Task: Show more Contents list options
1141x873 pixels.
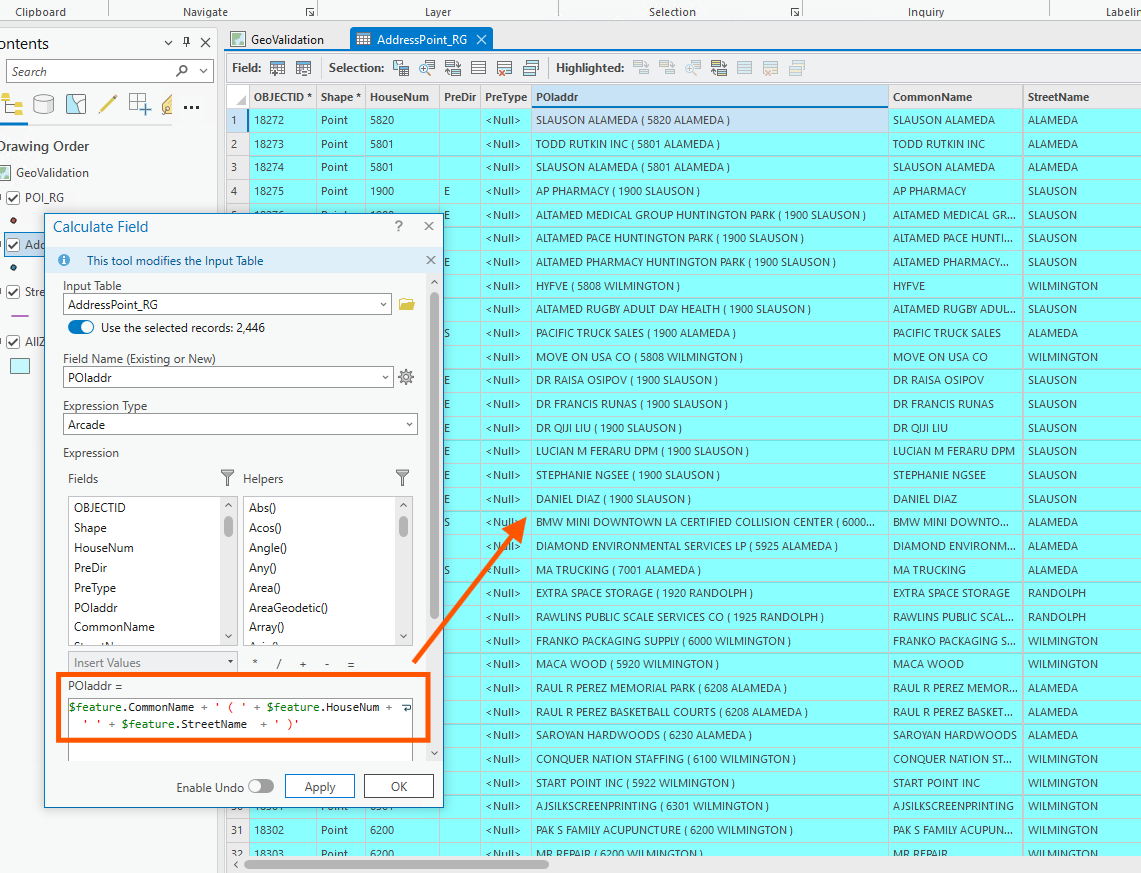Action: tap(191, 107)
